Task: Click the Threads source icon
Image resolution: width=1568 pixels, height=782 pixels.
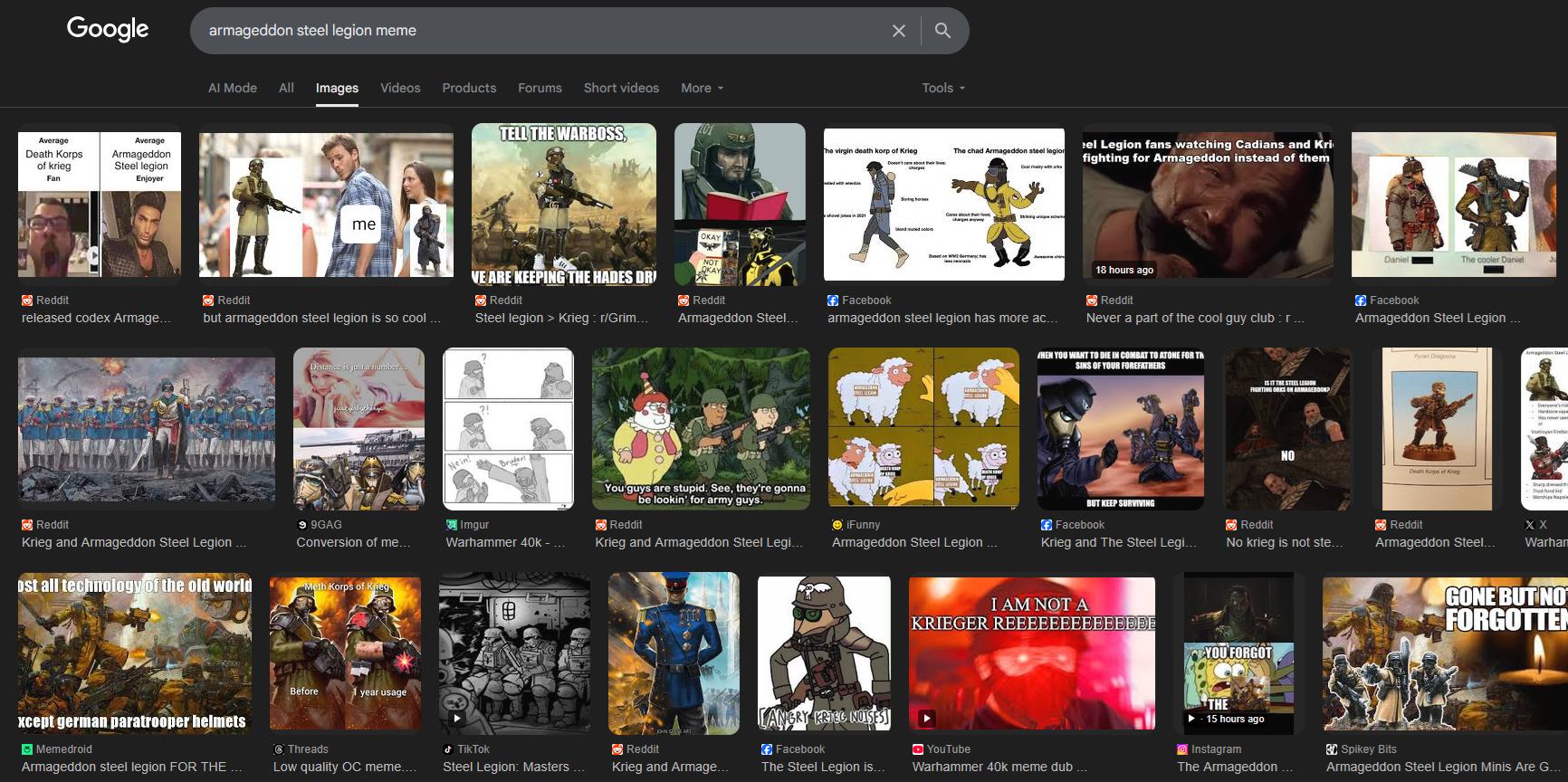Action: pos(279,749)
